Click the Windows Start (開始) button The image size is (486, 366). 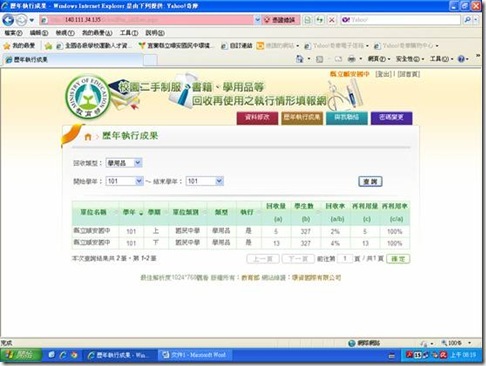[x=21, y=355]
